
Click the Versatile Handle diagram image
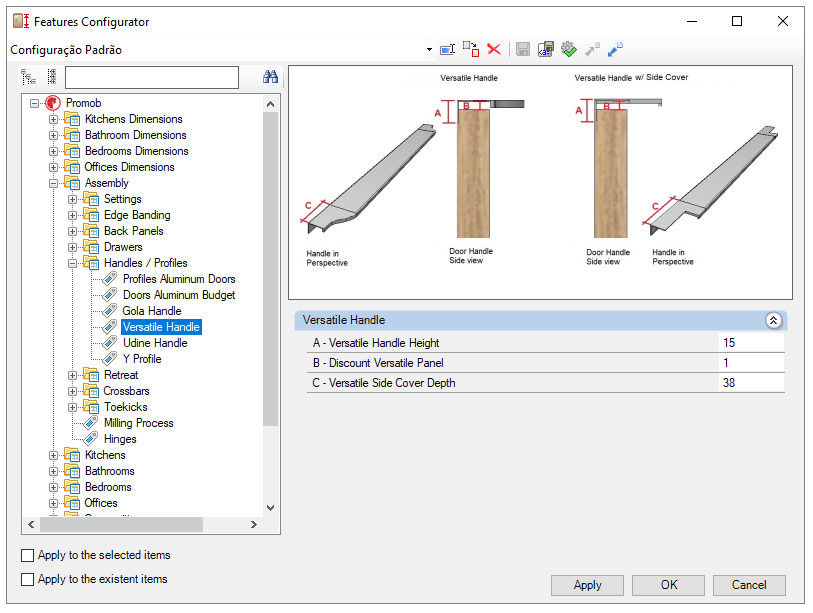pyautogui.click(x=540, y=182)
